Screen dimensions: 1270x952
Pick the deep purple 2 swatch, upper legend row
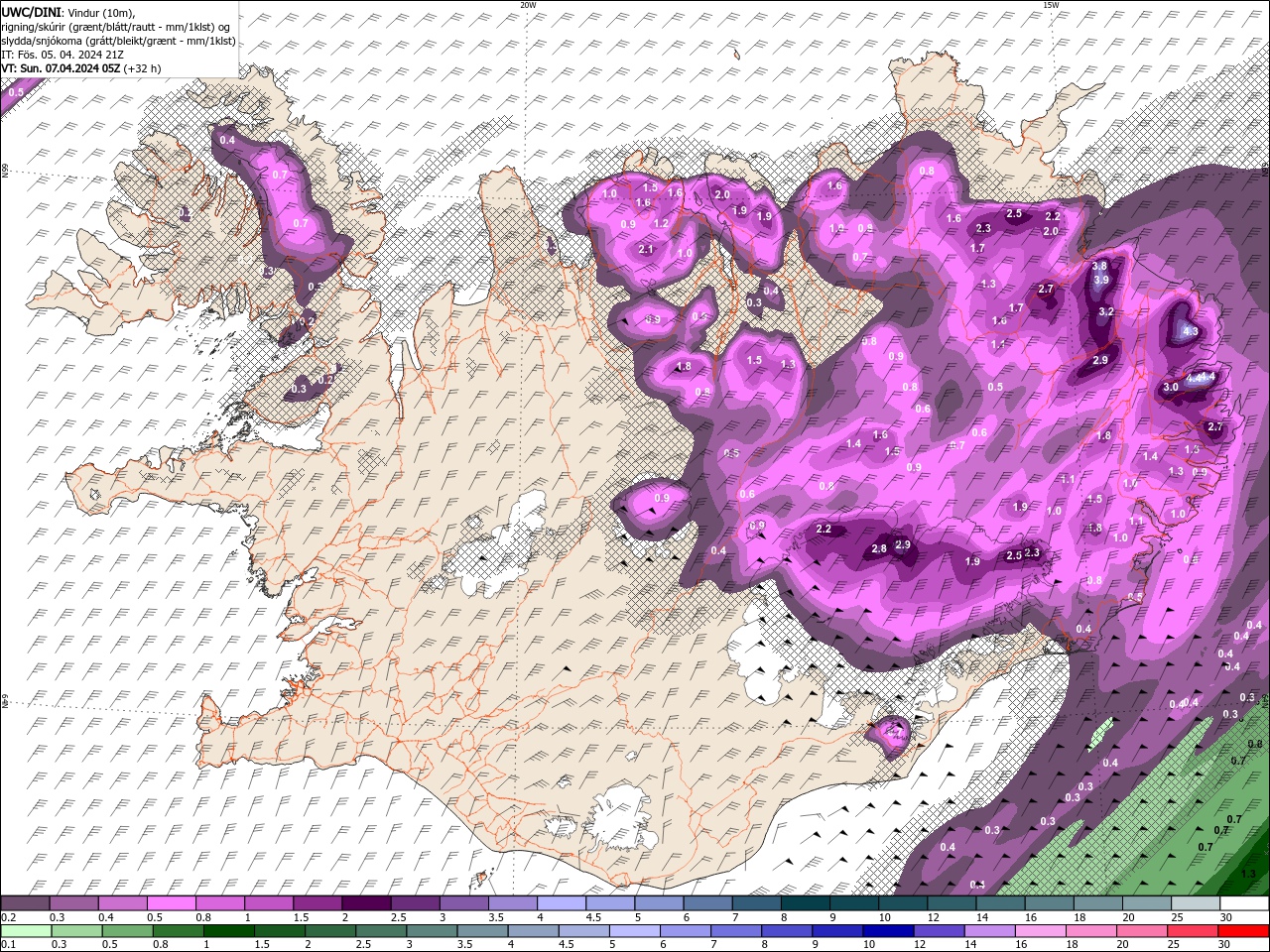[366, 903]
